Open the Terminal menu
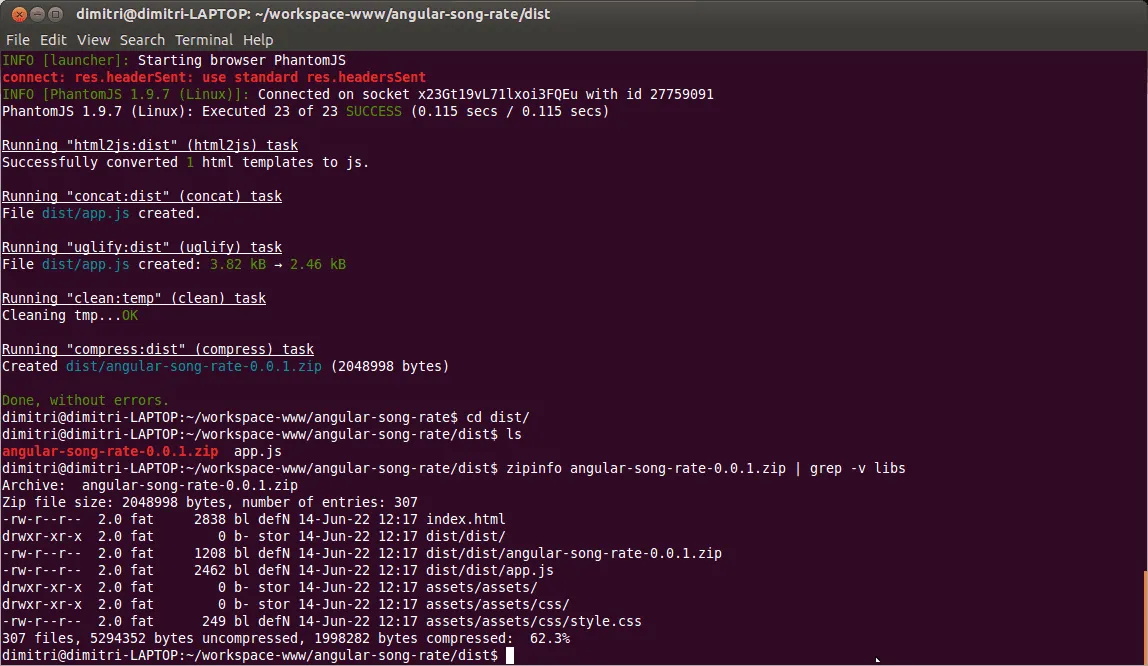This screenshot has width=1148, height=666. coord(204,40)
